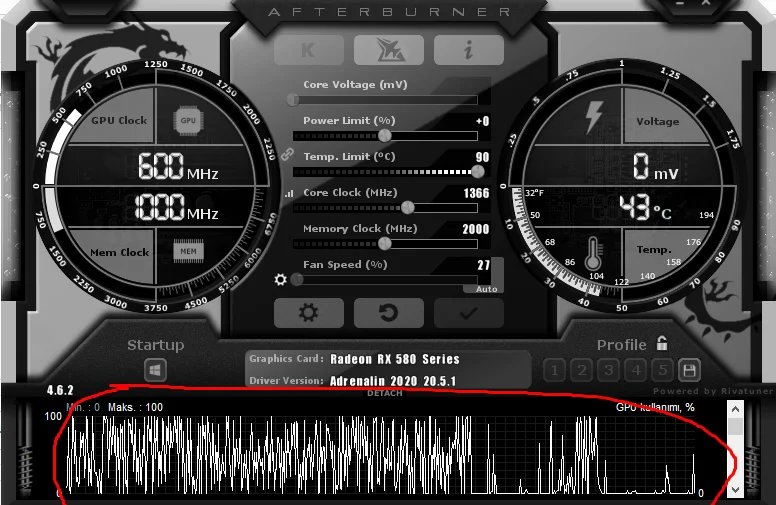Click the 43 °C temperature readout
The height and width of the screenshot is (505, 776).
645,207
